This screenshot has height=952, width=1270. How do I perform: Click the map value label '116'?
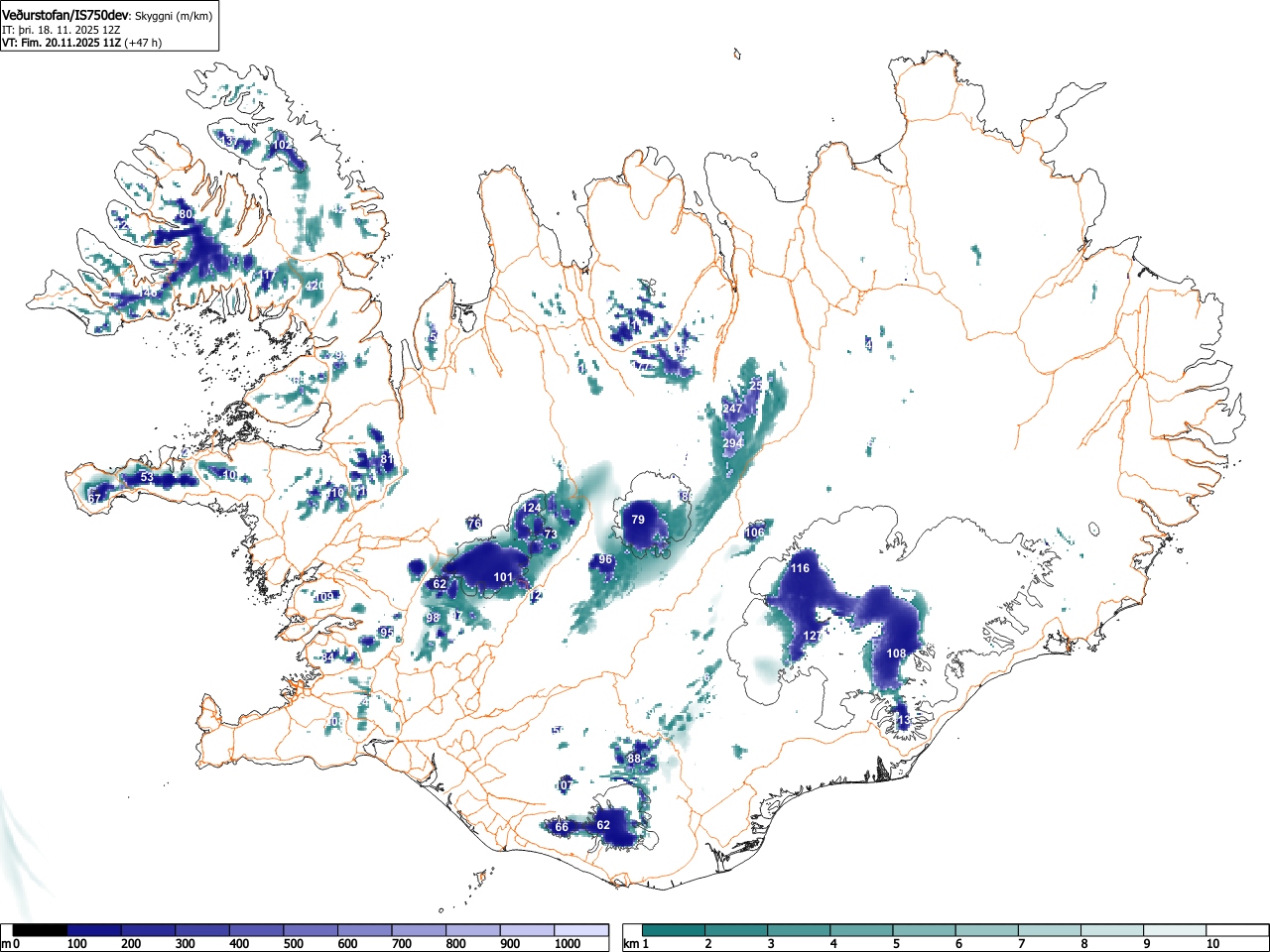[x=800, y=568]
